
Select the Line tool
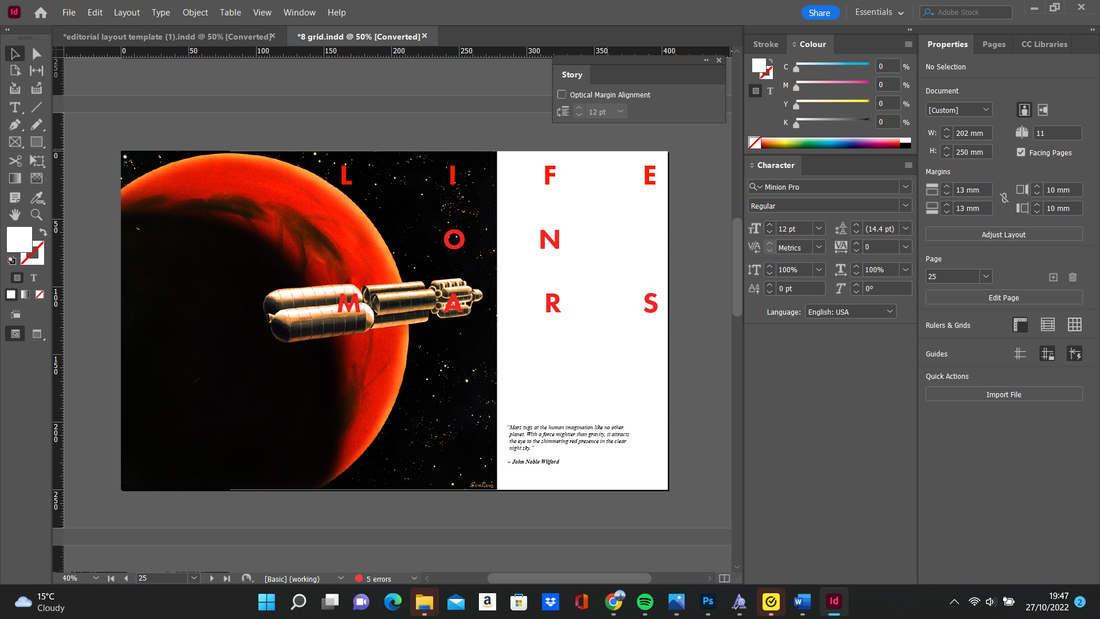(36, 107)
